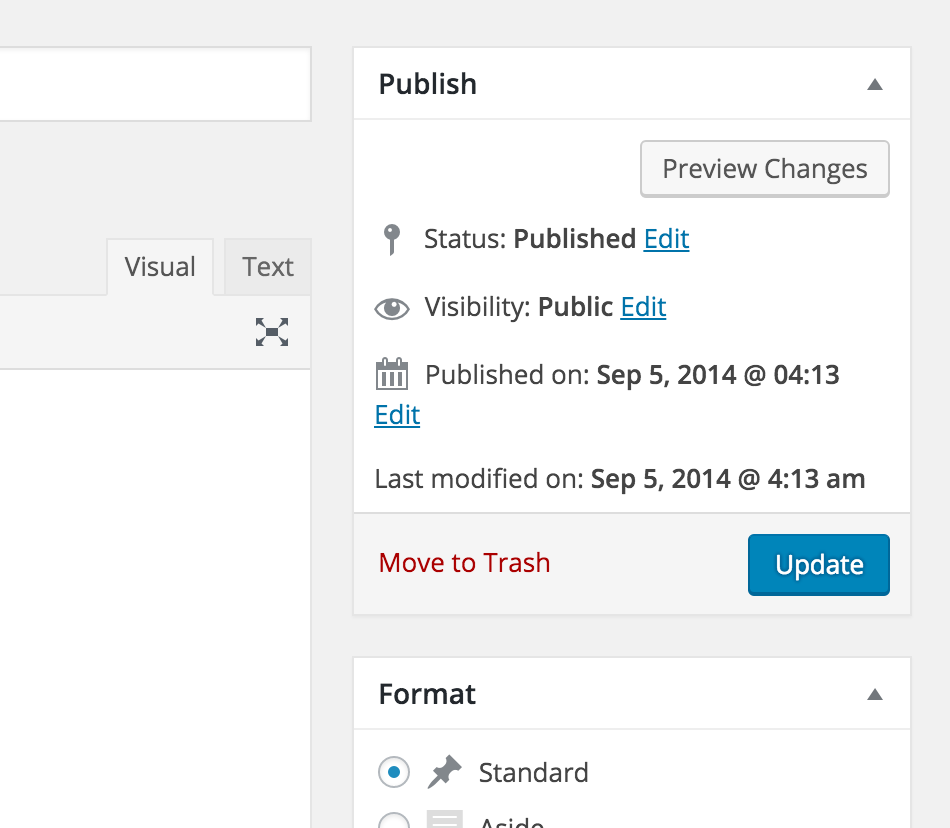Edit the Published on date
The height and width of the screenshot is (828, 950).
[397, 415]
